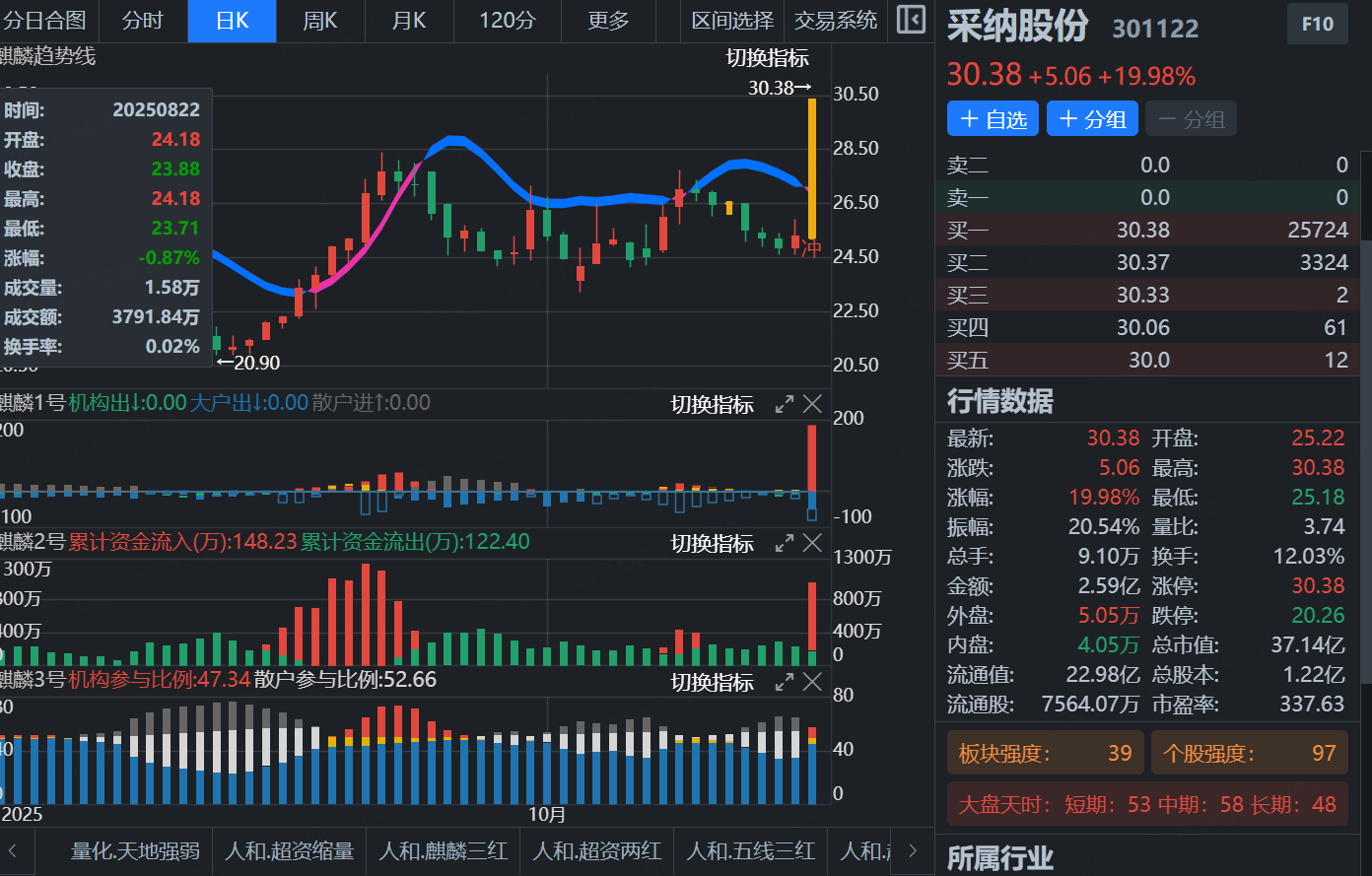The height and width of the screenshot is (876, 1372).
Task: Maximize the 麒麟1号 indicator panel
Action: [x=785, y=404]
